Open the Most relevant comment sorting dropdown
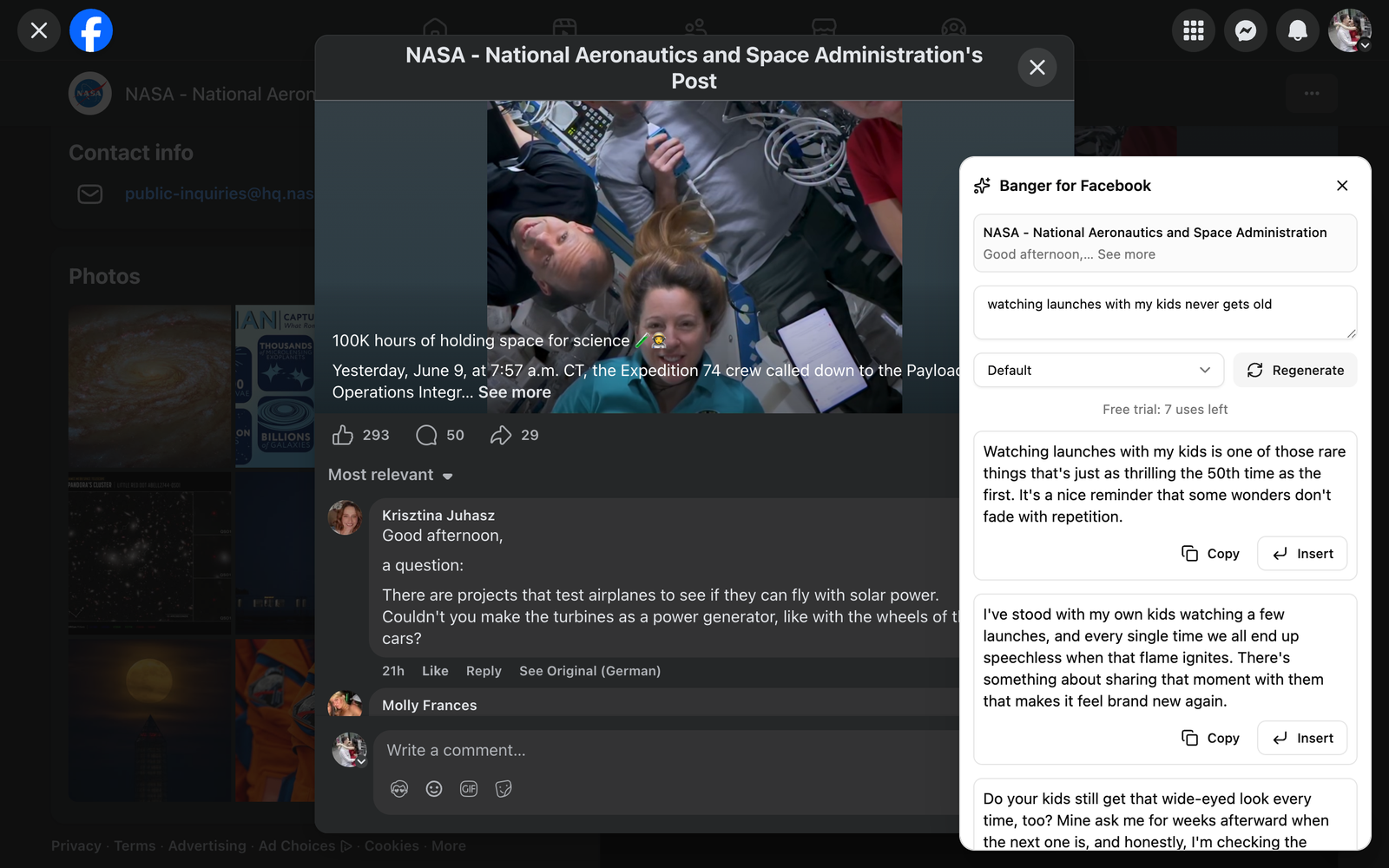The width and height of the screenshot is (1389, 868). [391, 475]
